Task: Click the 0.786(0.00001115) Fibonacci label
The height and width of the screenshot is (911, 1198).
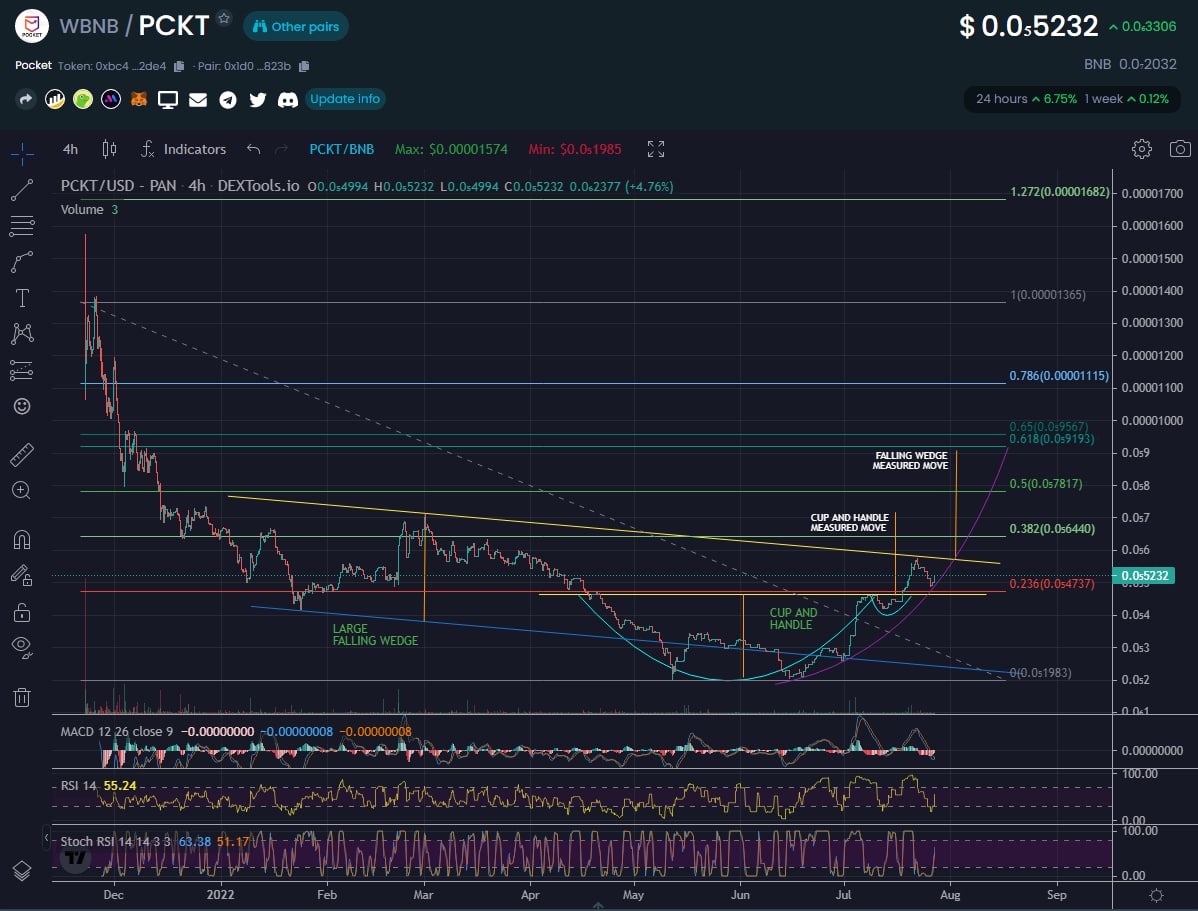Action: pos(1058,376)
